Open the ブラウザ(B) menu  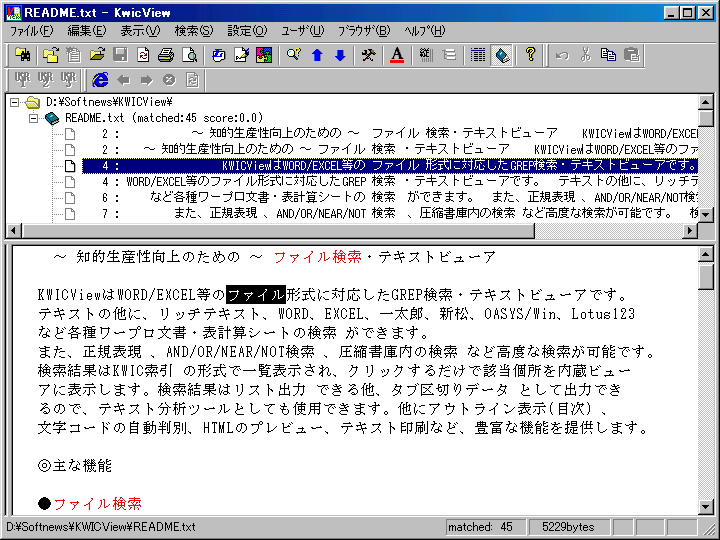tap(364, 31)
